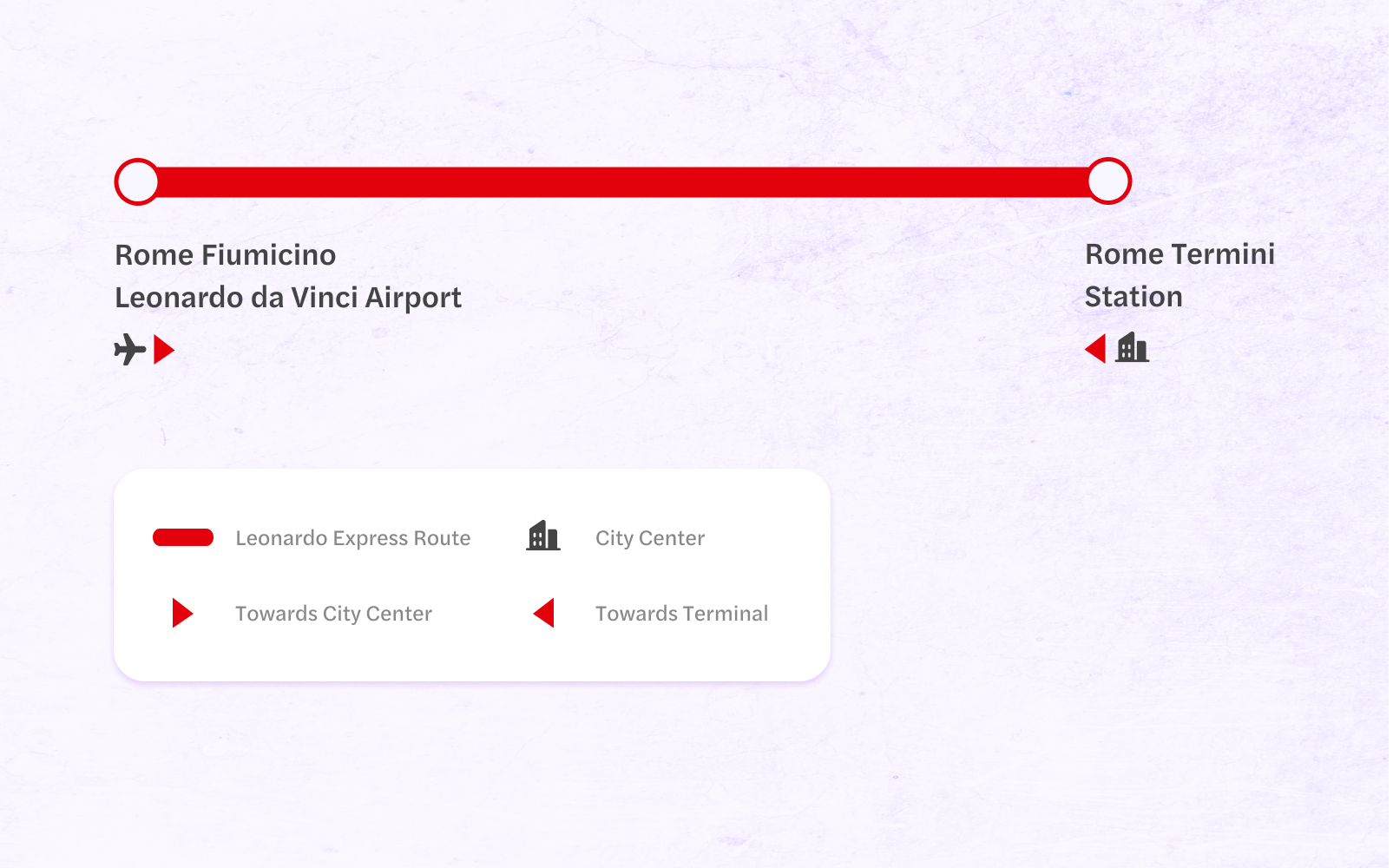Click the Towards City Center legend label
The image size is (1393, 868).
pos(334,614)
